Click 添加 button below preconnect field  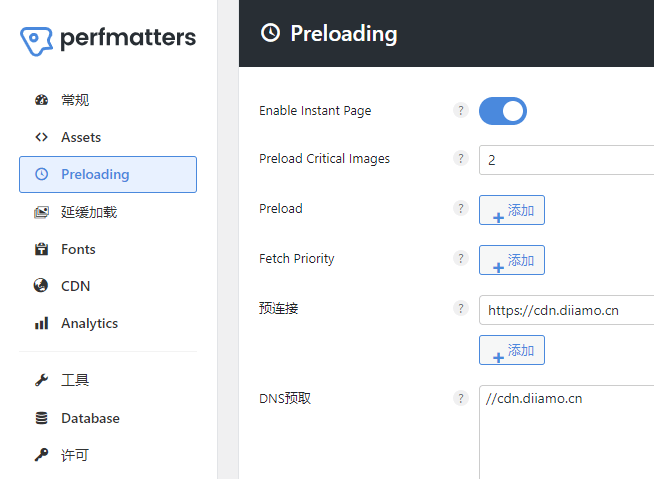(512, 350)
